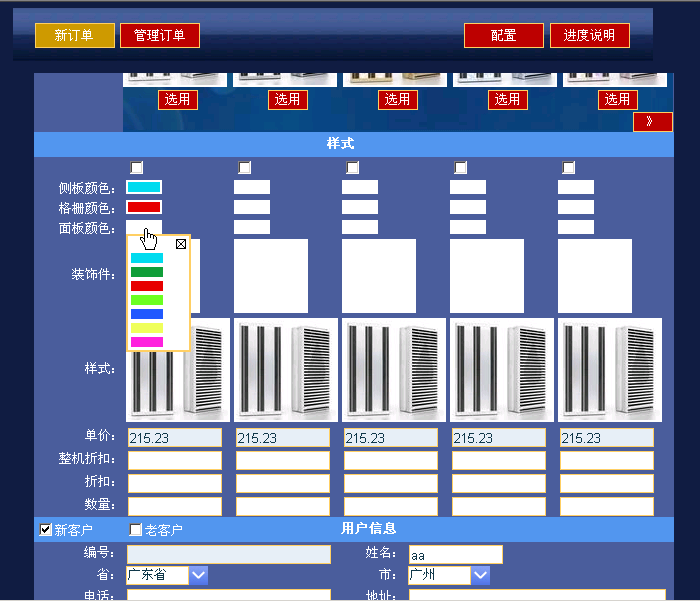Open the 市 dropdown showing 广州
This screenshot has width=700, height=602.
click(x=481, y=575)
